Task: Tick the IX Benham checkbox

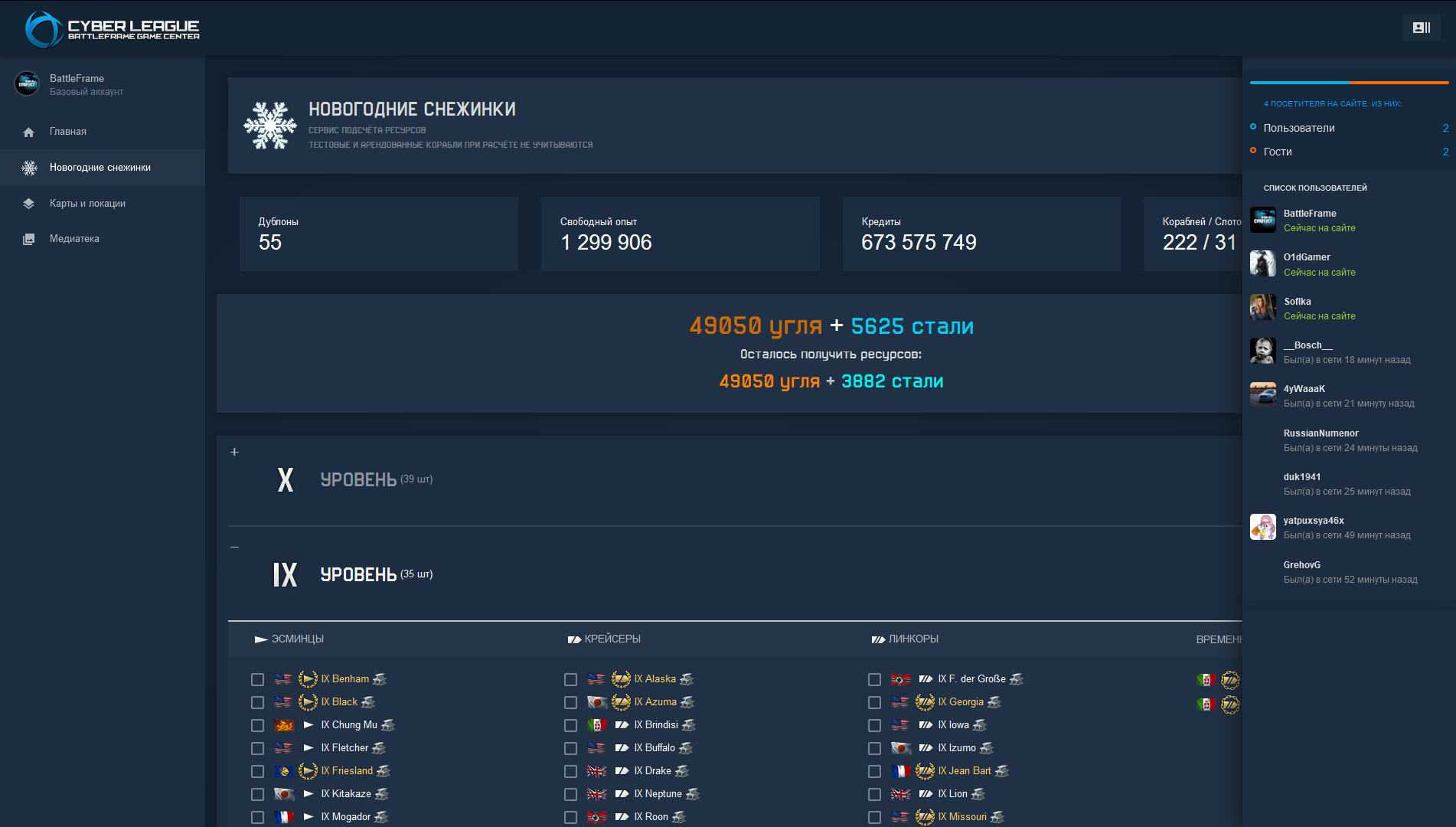Action: tap(257, 680)
